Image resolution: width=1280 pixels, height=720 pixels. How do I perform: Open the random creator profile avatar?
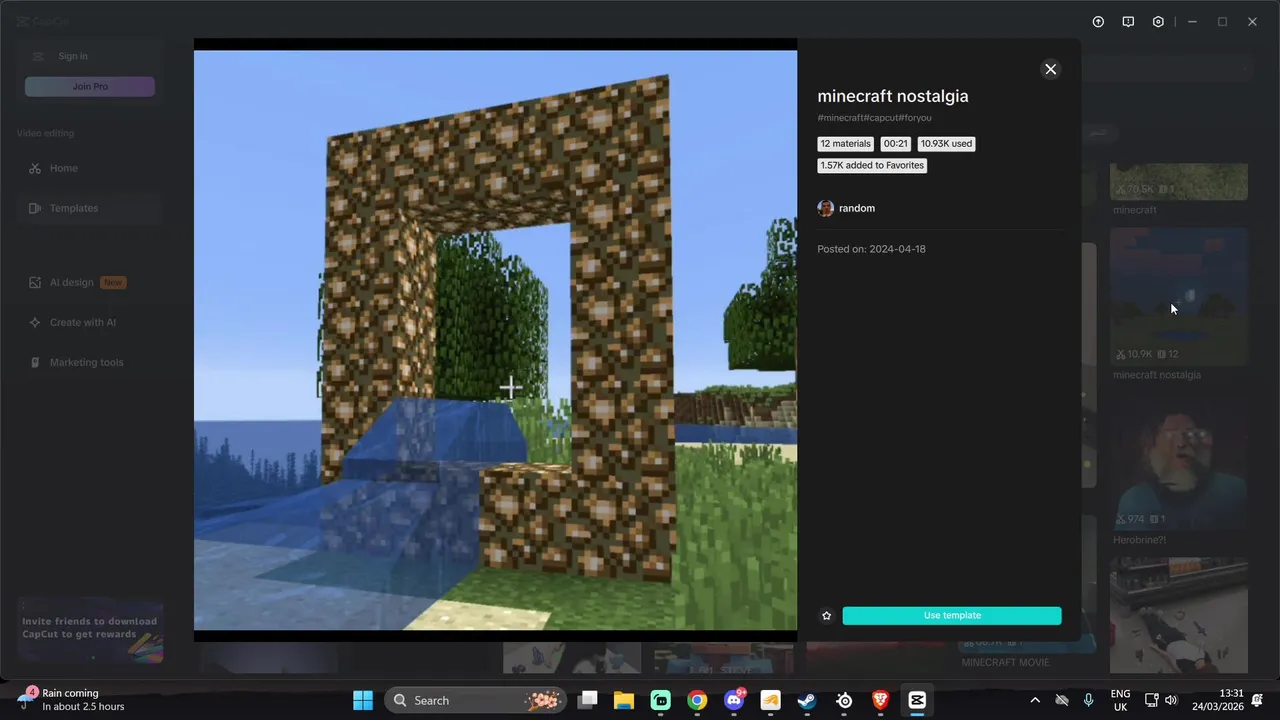click(825, 208)
